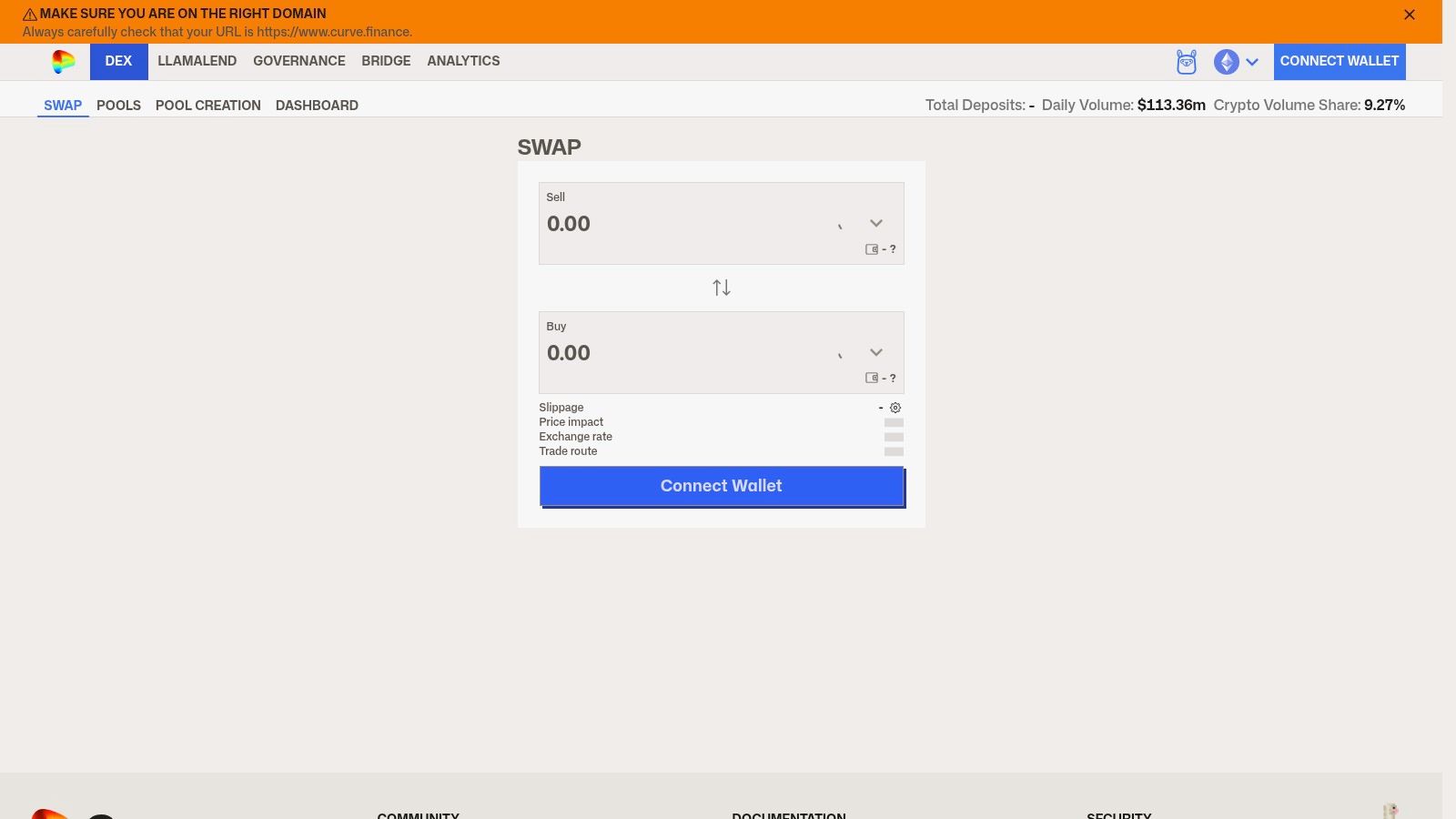Image resolution: width=1456 pixels, height=819 pixels.
Task: Click the Crypto Volume Share 9.27% value
Action: point(1384,106)
